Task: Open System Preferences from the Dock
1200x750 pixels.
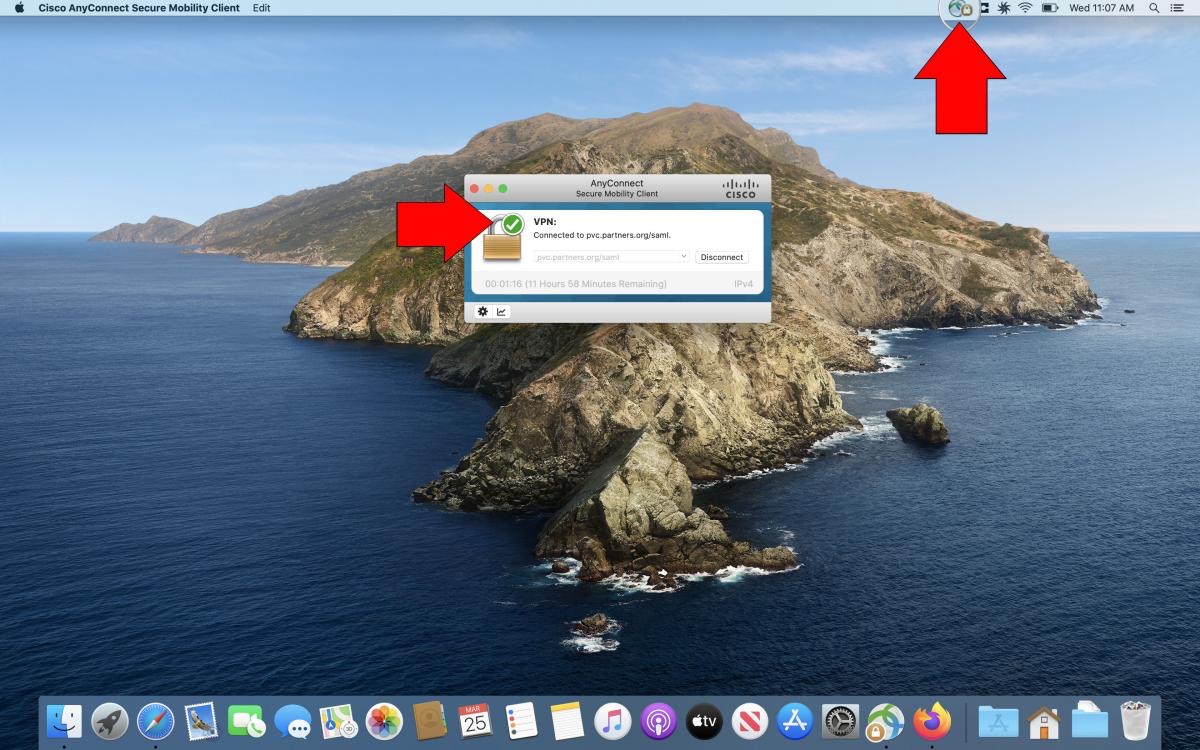Action: 841,720
